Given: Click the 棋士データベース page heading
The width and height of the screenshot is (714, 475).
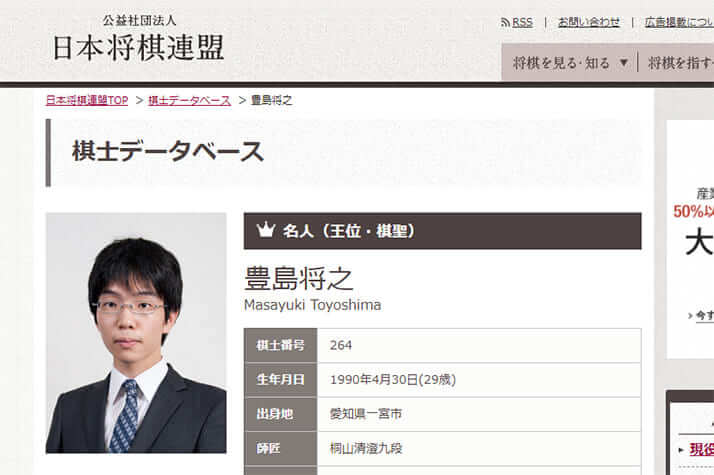Looking at the screenshot, I should click(x=168, y=152).
